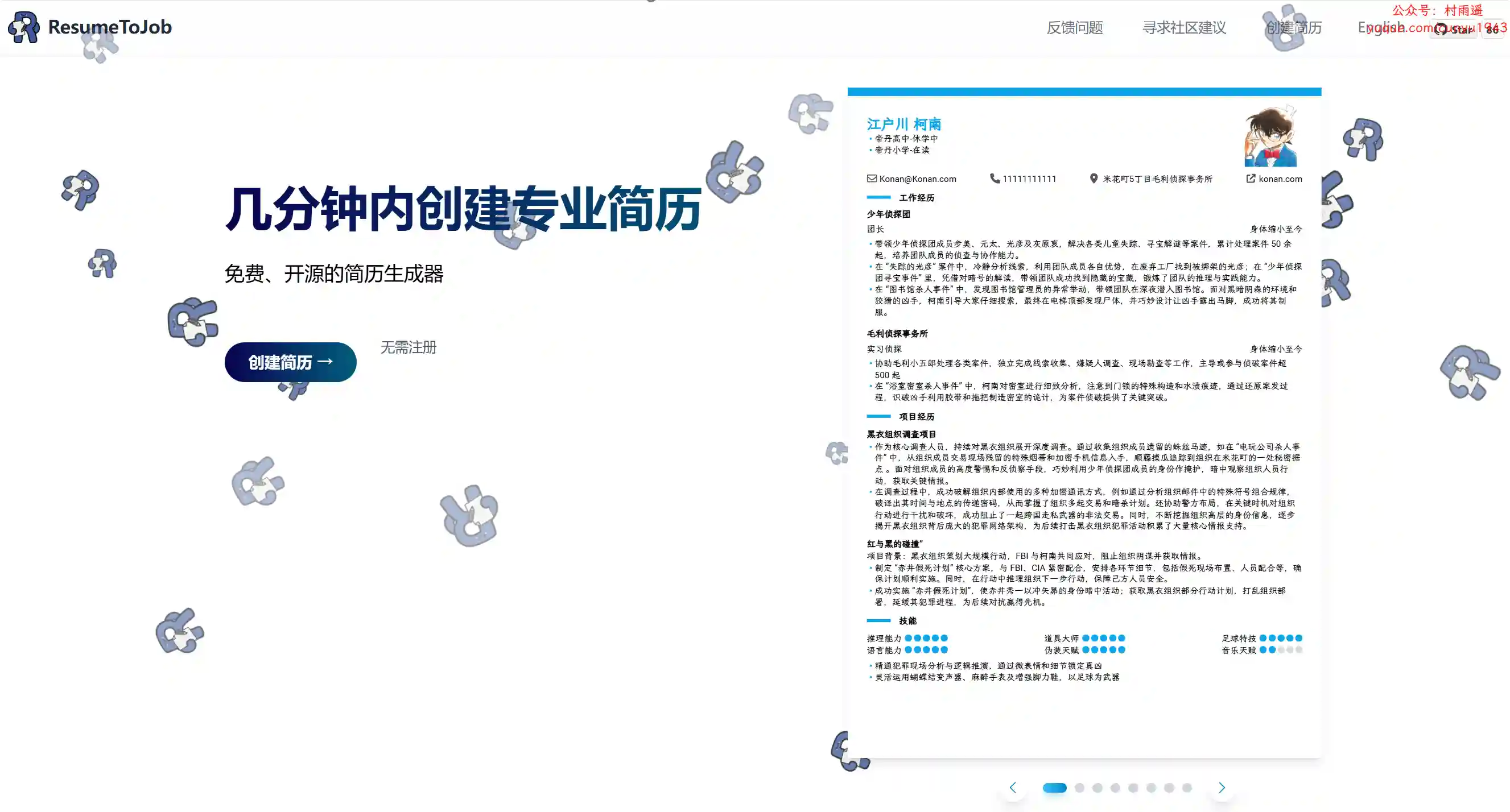Open the GitHub star count 86
This screenshot has width=1510, height=812.
point(1492,30)
